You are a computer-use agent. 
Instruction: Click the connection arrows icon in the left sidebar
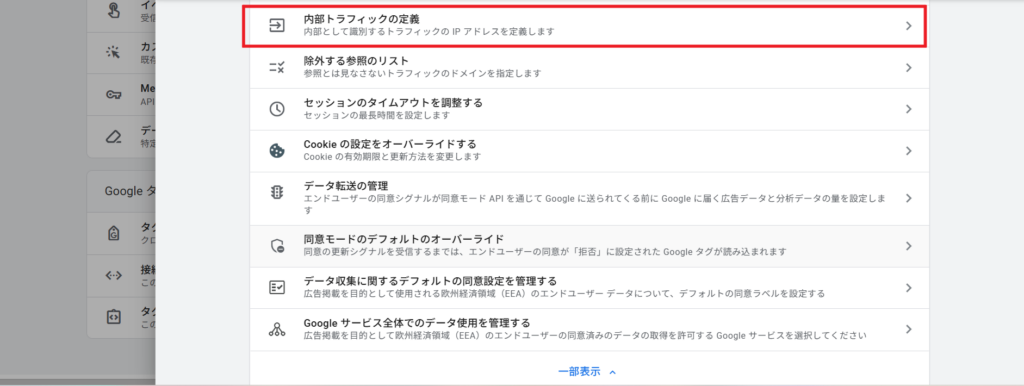click(113, 276)
